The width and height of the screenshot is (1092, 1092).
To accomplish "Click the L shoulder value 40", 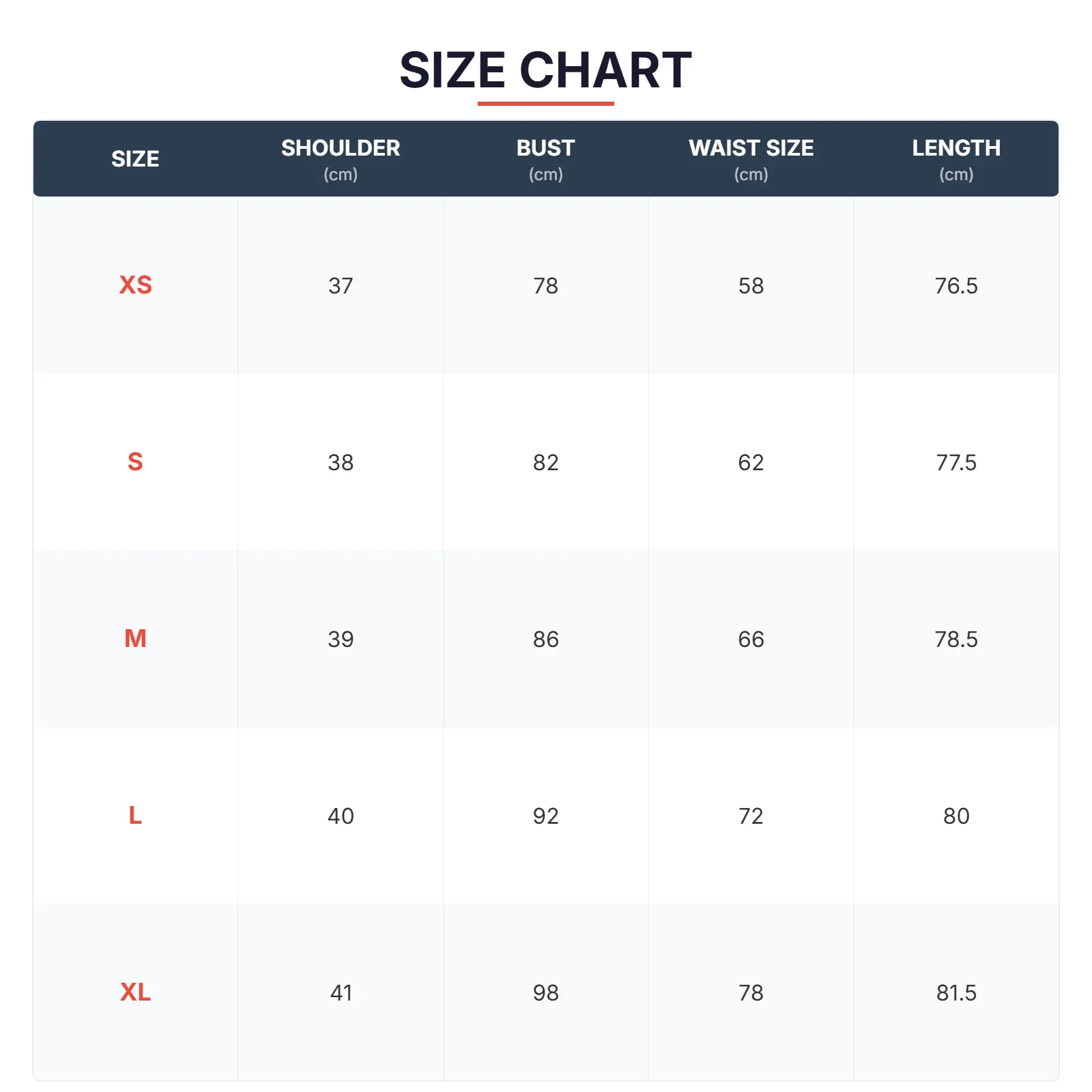I will [x=341, y=816].
